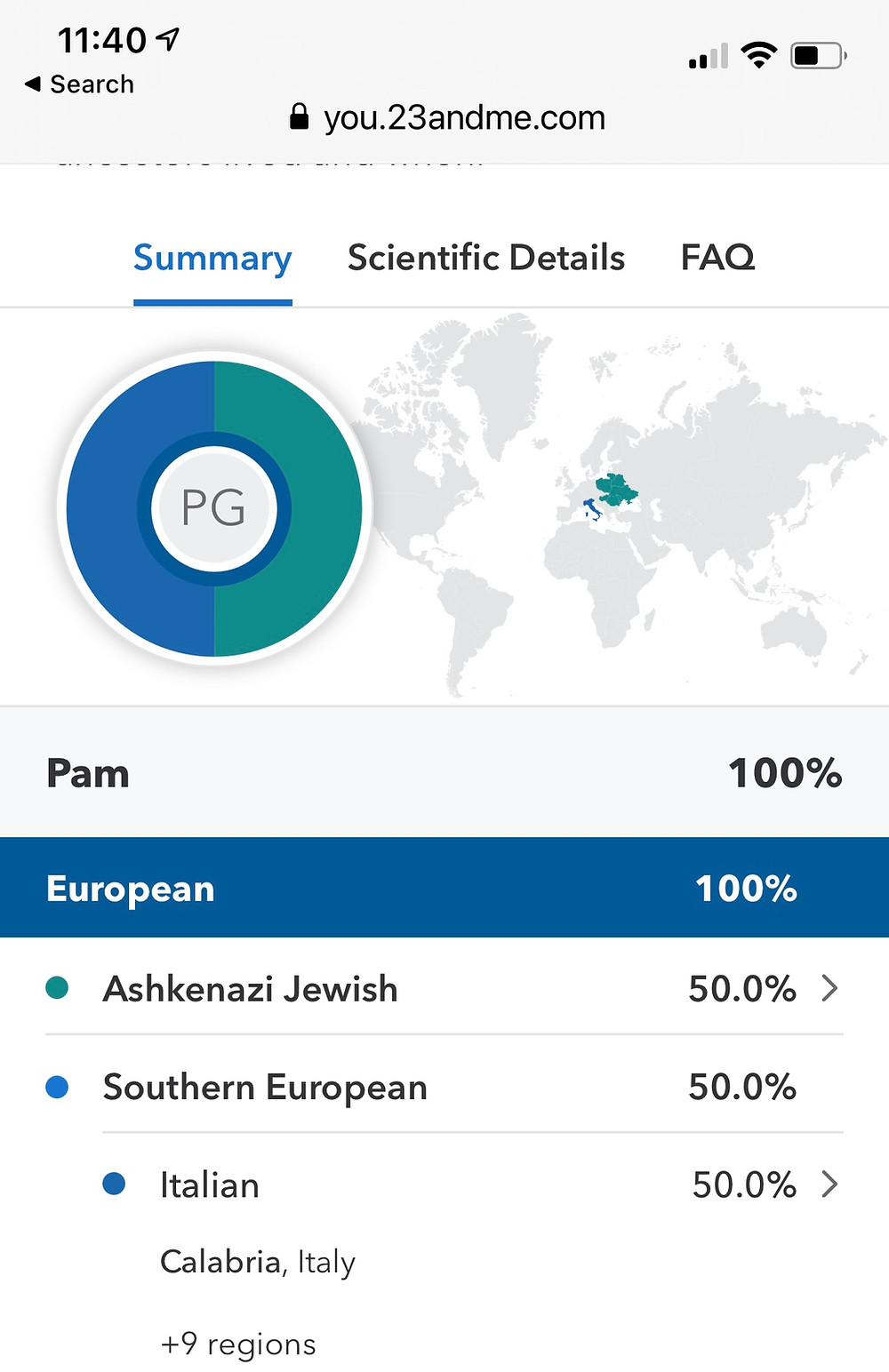Expand Ashkenazi Jewish details chevron
The image size is (889, 1372).
click(829, 987)
